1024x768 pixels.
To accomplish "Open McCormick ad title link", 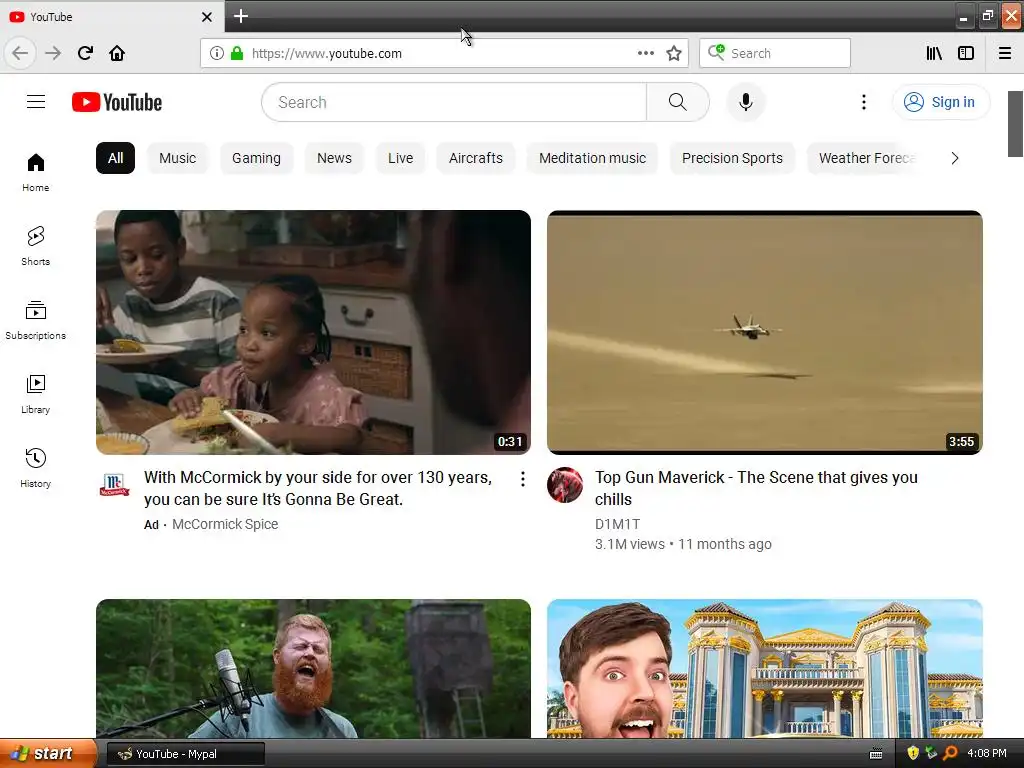I will click(318, 488).
